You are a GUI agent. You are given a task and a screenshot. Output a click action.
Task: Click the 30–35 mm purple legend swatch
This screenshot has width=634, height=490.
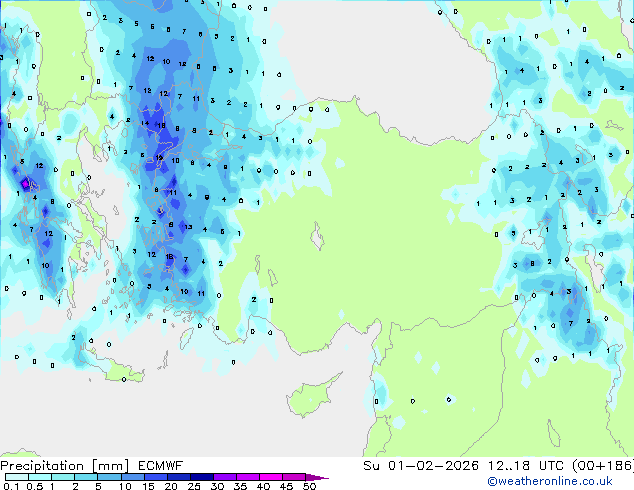coord(224,477)
